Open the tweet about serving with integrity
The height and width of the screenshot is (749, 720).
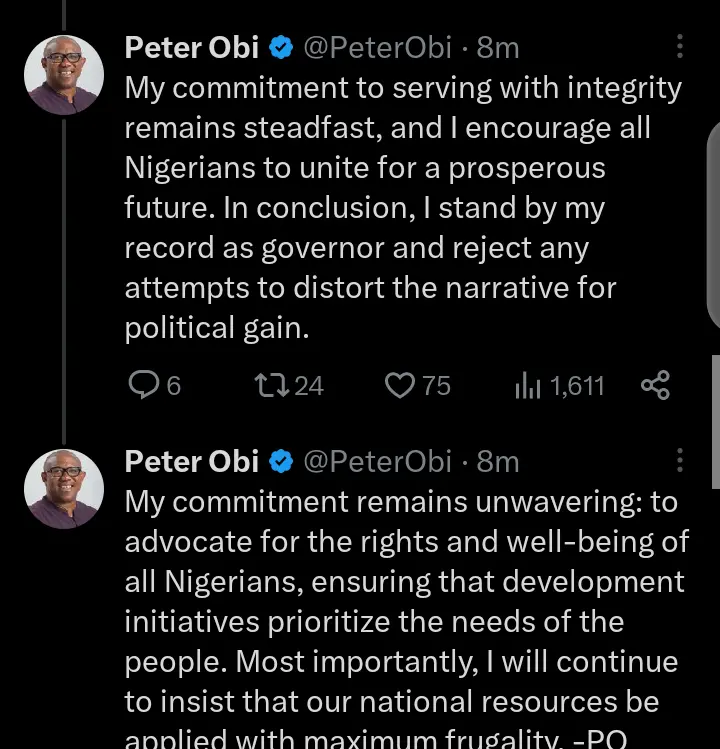400,206
